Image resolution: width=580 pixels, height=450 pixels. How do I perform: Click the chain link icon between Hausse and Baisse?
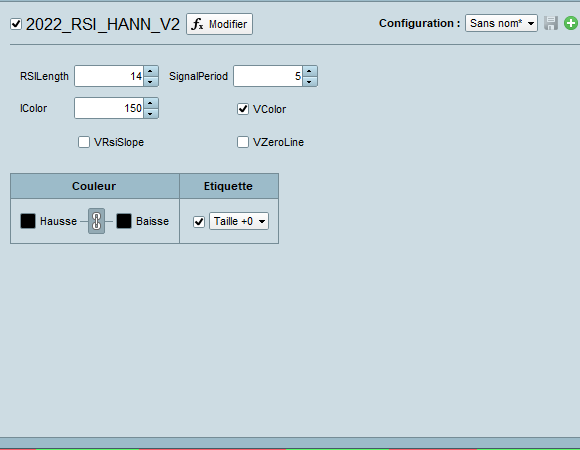tap(97, 221)
